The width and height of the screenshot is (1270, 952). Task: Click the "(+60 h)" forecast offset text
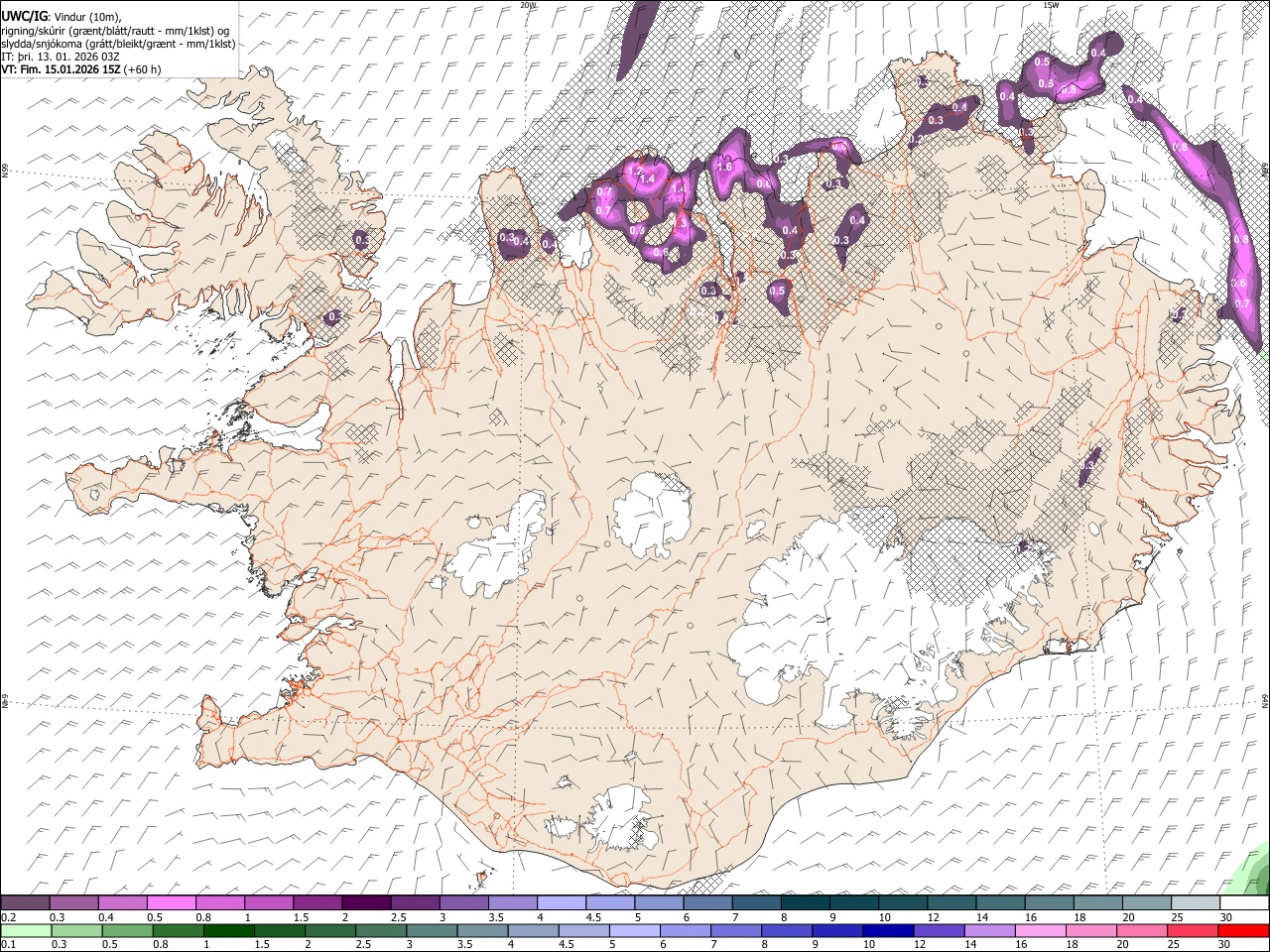(143, 69)
